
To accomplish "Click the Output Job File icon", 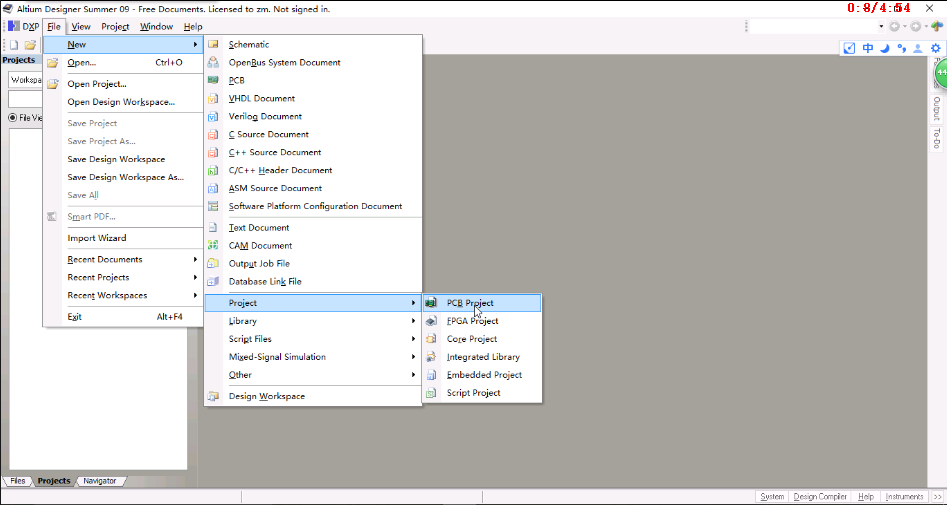I will click(x=213, y=263).
